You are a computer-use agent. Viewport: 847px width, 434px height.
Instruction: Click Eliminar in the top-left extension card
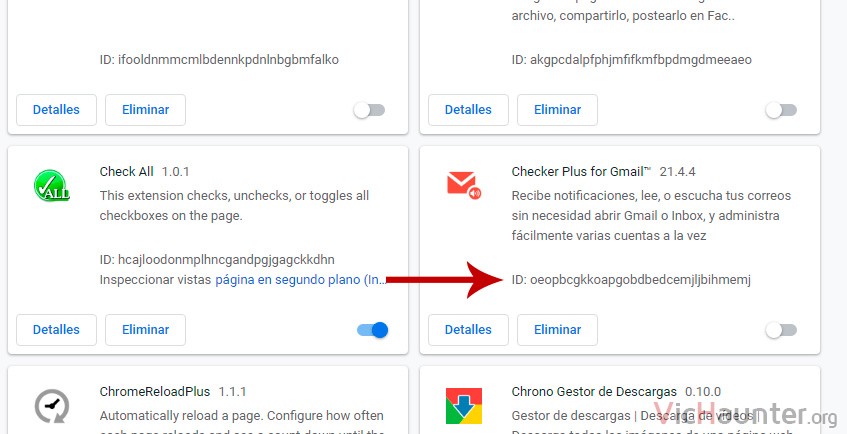pos(145,110)
